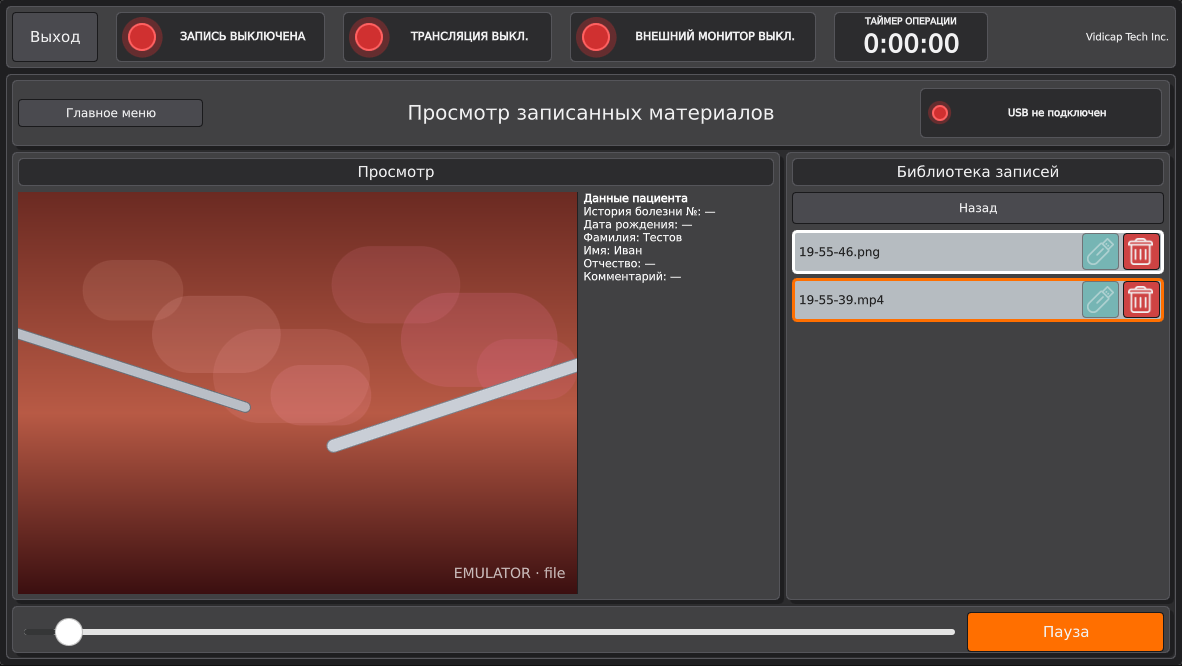Click the red recording status indicator
This screenshot has width=1182, height=666.
[x=142, y=36]
